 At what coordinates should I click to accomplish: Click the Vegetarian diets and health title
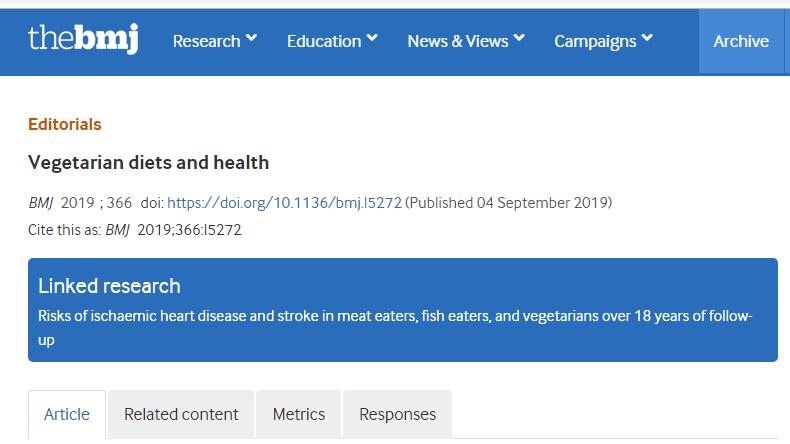pyautogui.click(x=149, y=163)
